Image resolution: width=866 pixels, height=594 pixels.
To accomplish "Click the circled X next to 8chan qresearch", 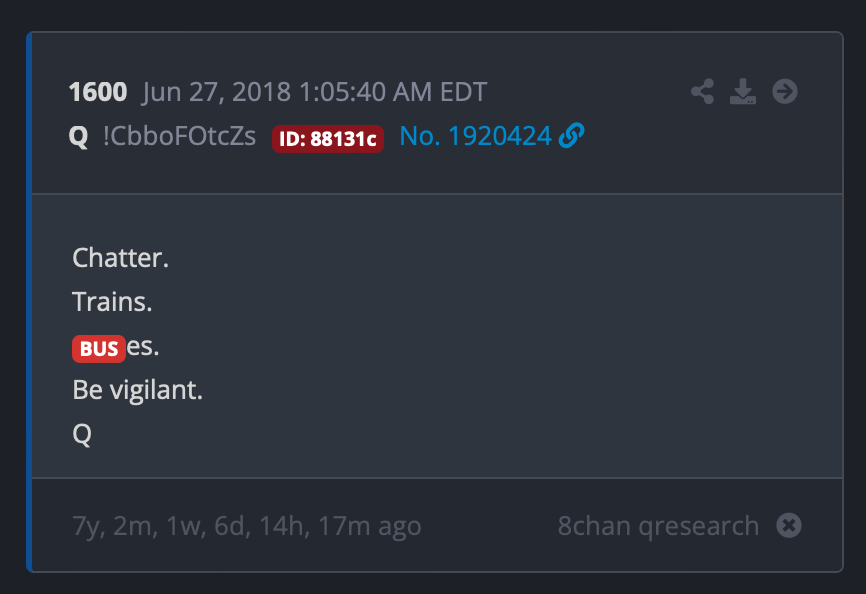I will pyautogui.click(x=789, y=525).
